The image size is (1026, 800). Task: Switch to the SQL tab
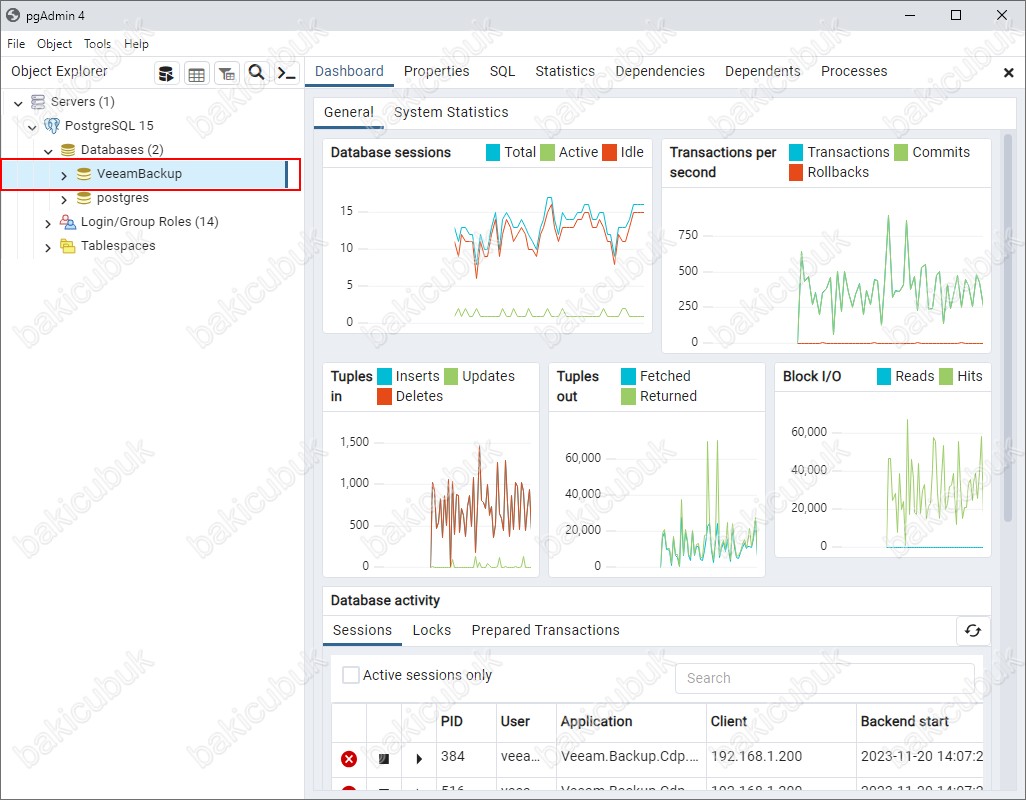point(503,71)
